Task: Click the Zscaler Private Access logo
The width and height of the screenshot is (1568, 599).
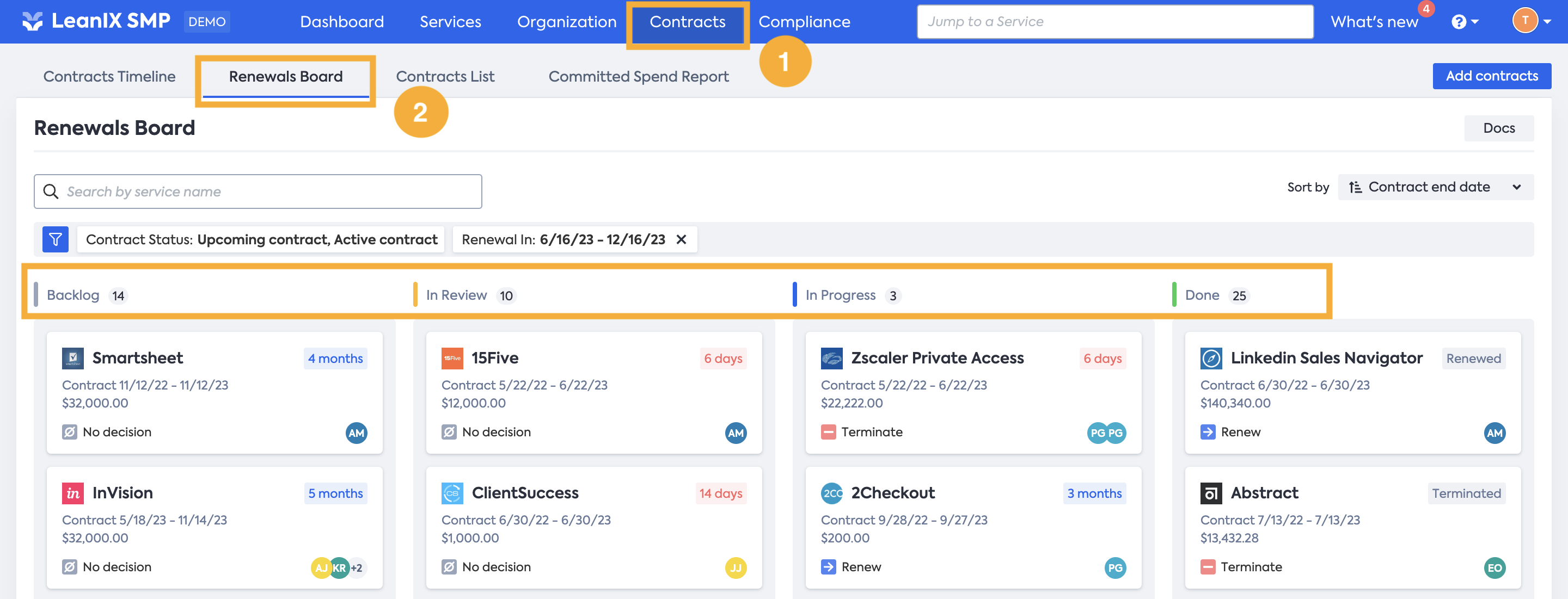Action: pyautogui.click(x=831, y=358)
